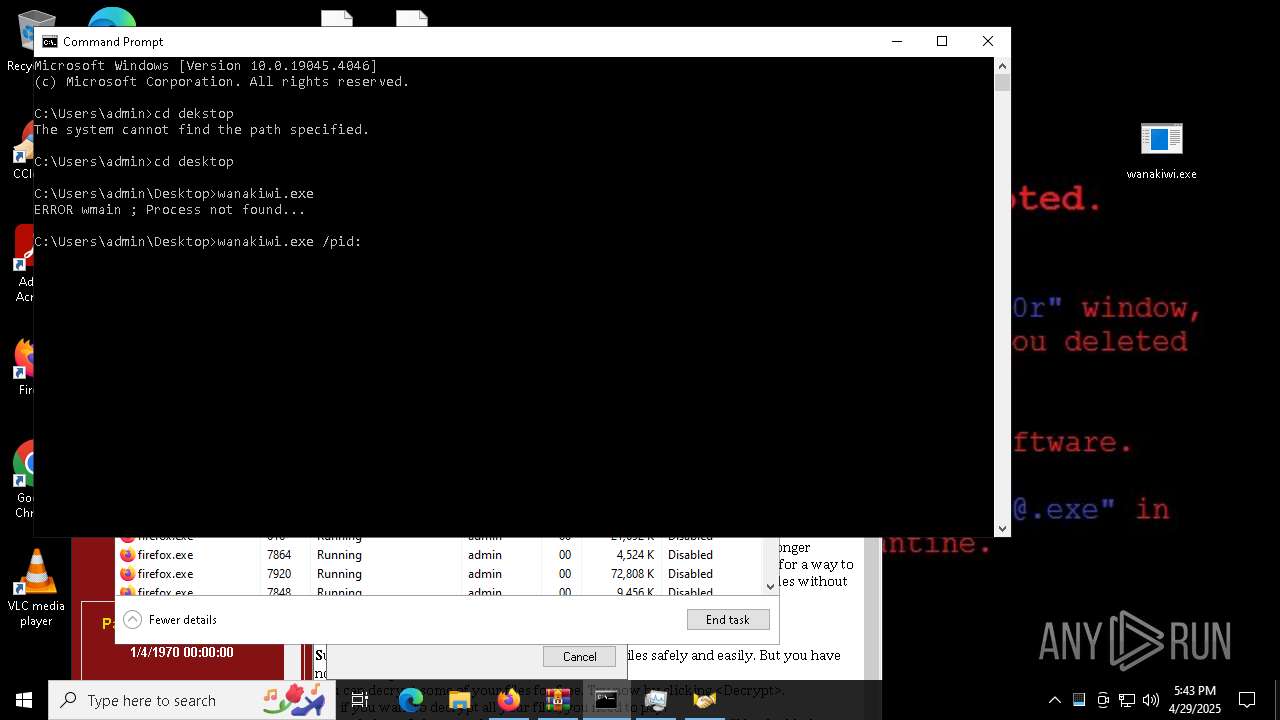The image size is (1280, 720).
Task: Switch to the handshake ransomware taskbar icon
Action: (704, 700)
